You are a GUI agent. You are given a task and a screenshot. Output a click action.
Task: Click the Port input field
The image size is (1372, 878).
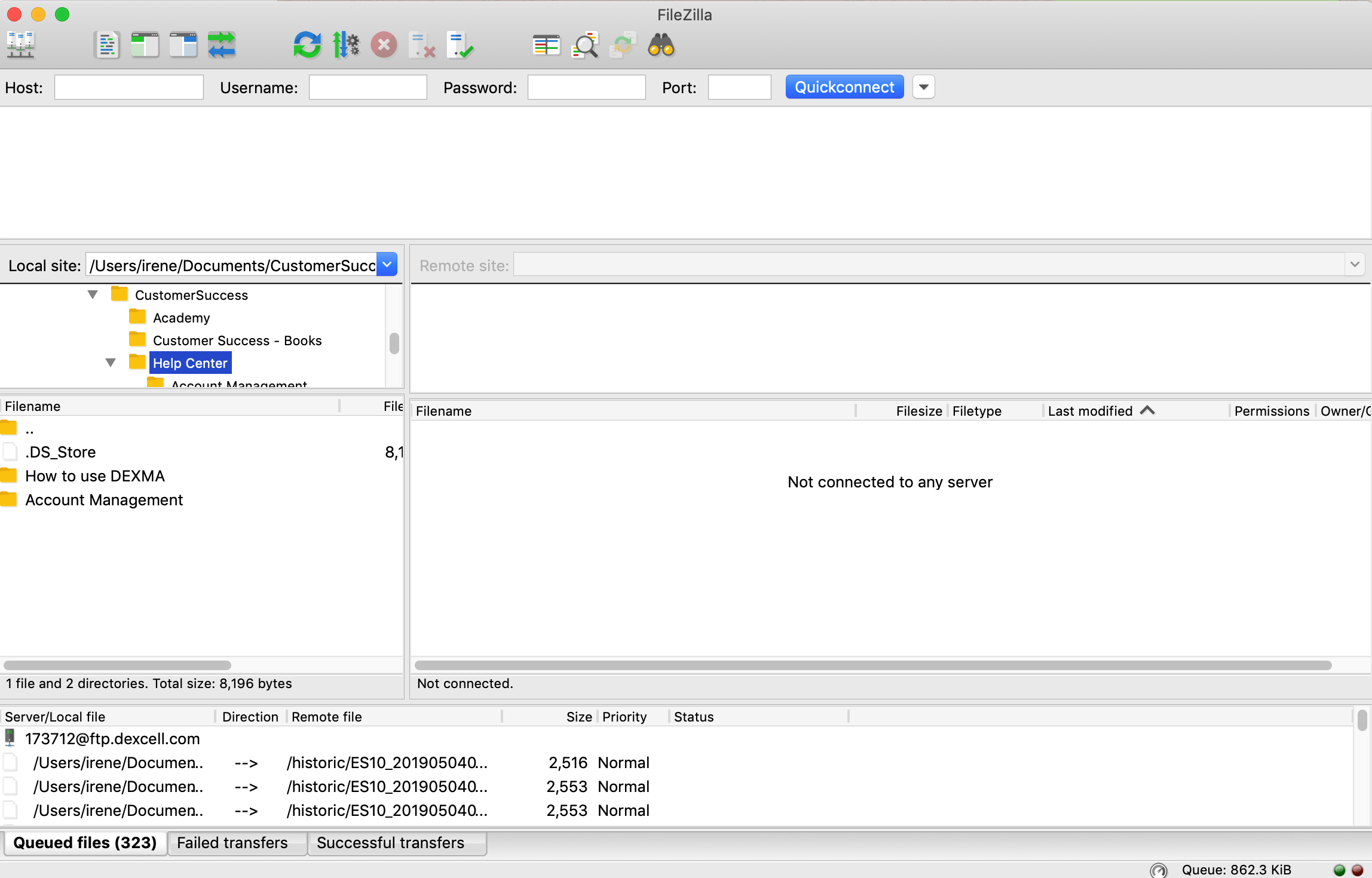(740, 87)
